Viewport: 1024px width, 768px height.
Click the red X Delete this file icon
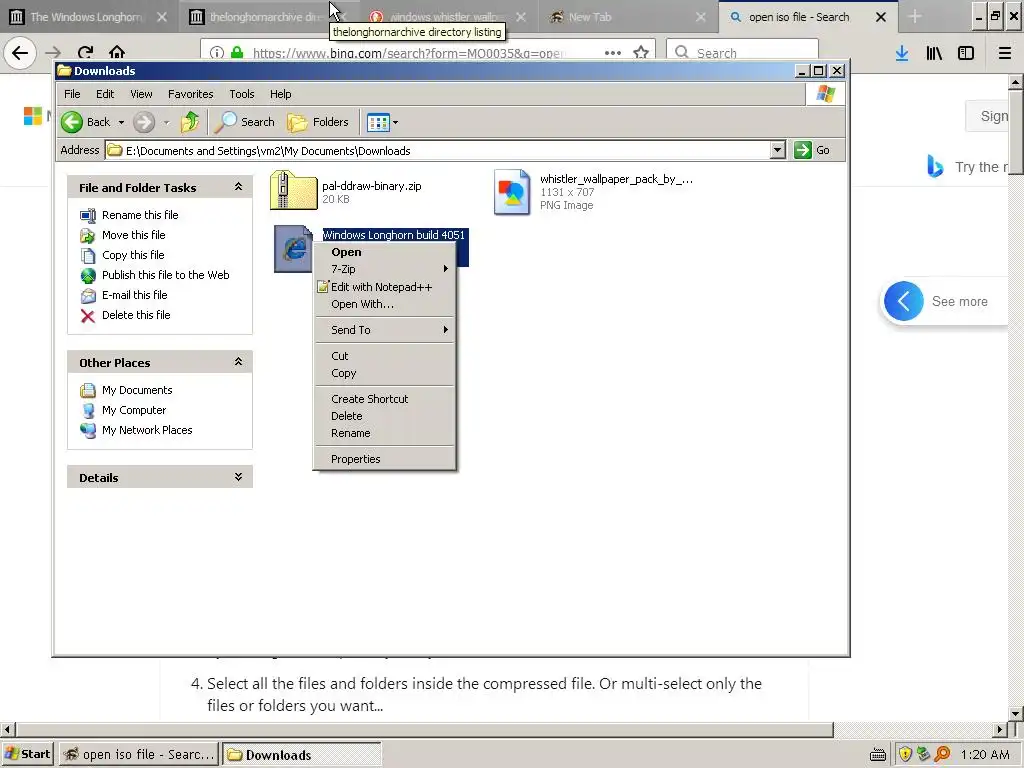[88, 316]
